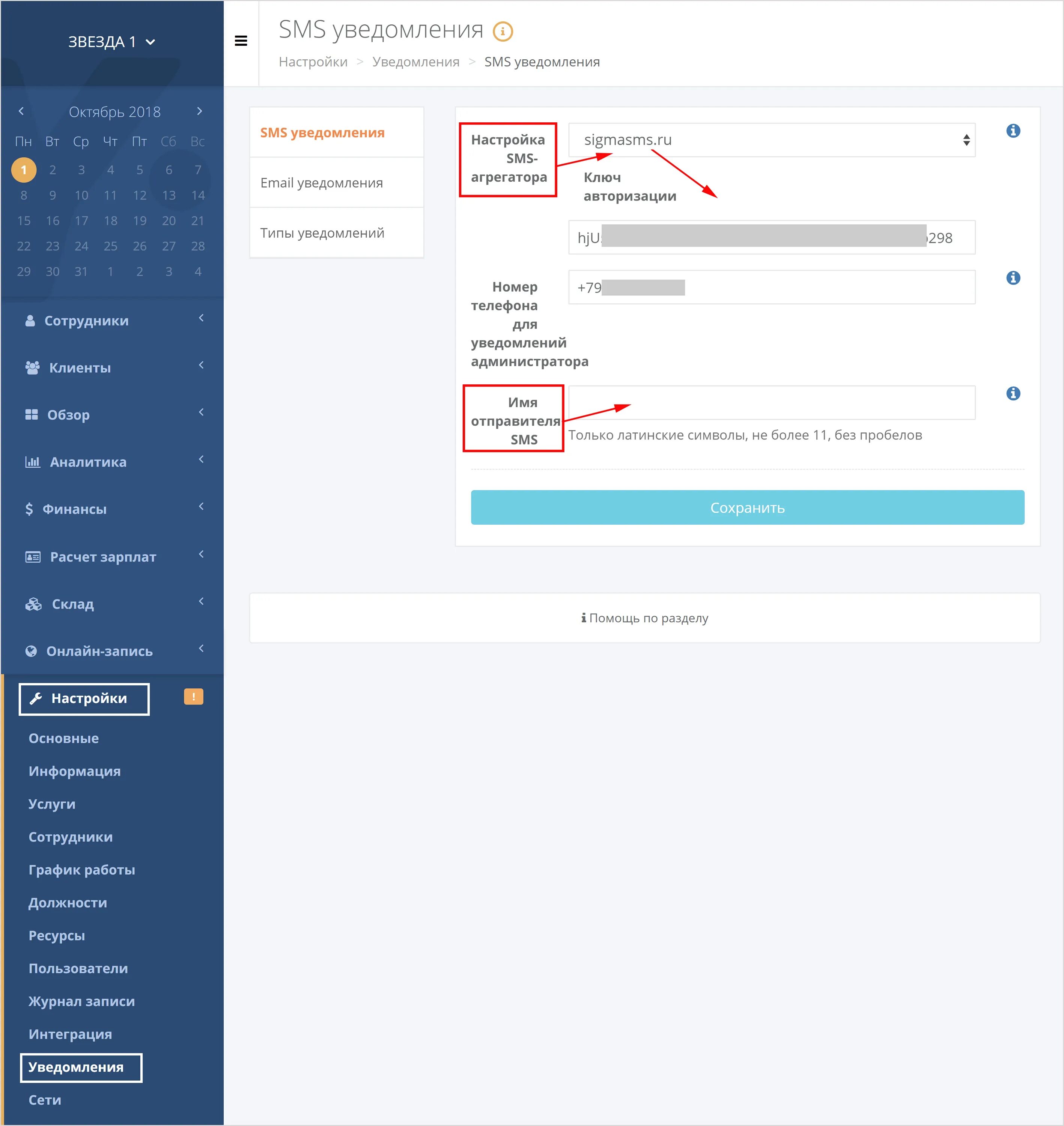
Task: Select October 17 in the calendar
Action: point(81,221)
